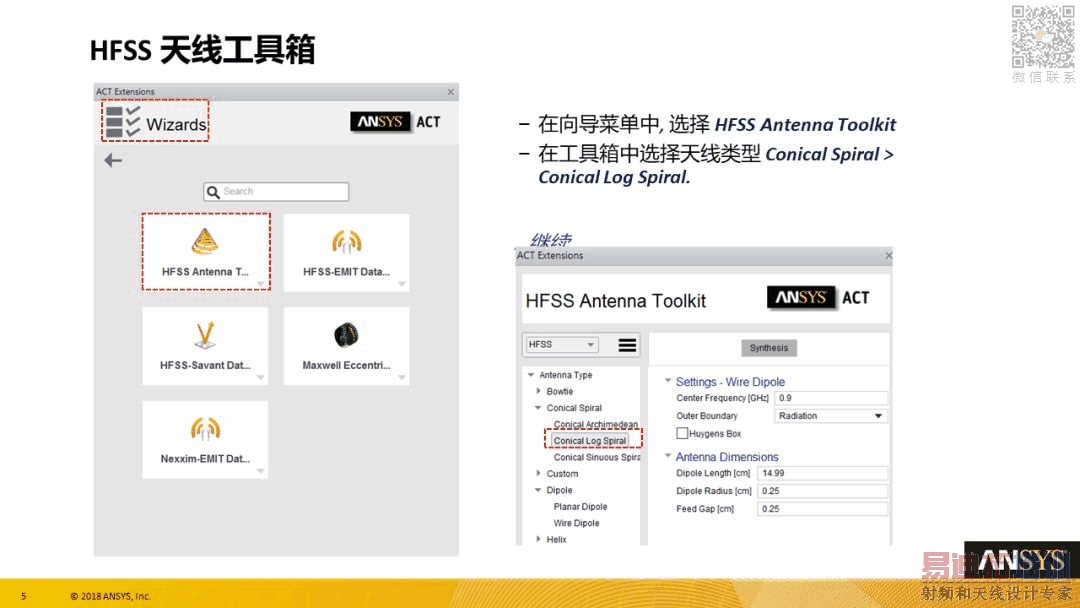Expand HFSS-Savant Dat tile dropdown arrow
This screenshot has width=1080, height=608.
tap(260, 377)
